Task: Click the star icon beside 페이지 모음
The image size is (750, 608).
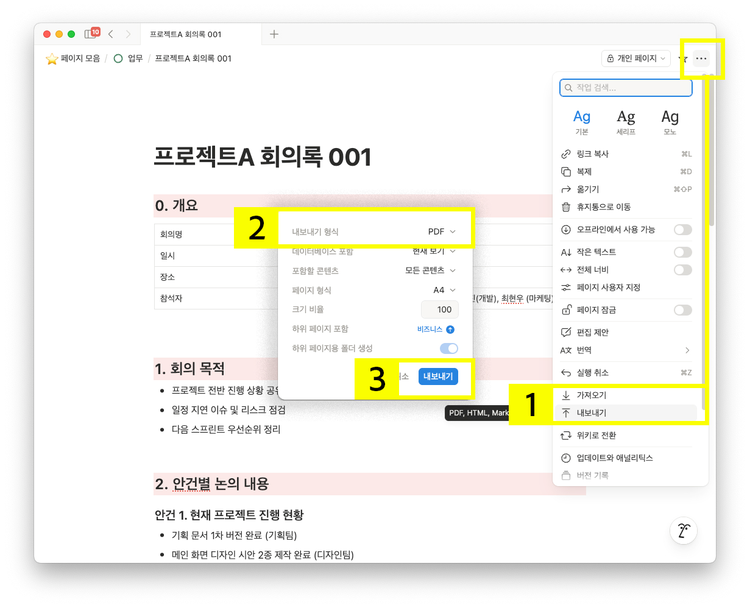Action: tap(52, 59)
